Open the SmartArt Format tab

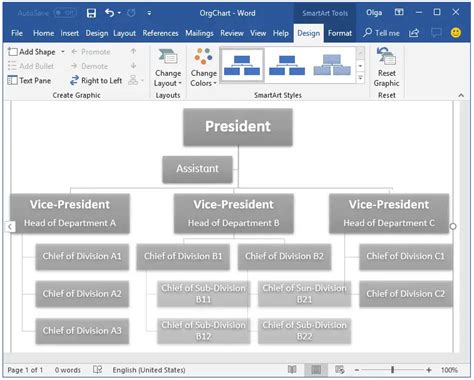[x=340, y=33]
